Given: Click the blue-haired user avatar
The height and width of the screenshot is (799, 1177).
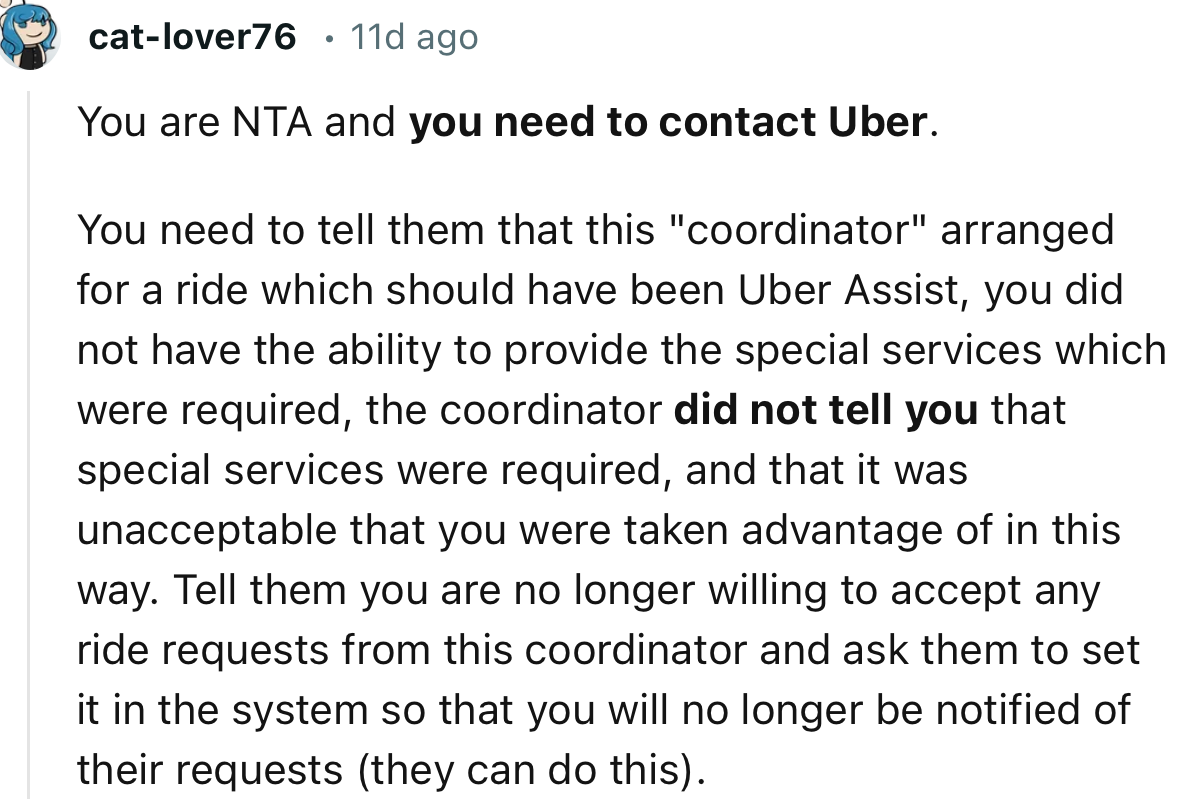Looking at the screenshot, I should click(28, 35).
